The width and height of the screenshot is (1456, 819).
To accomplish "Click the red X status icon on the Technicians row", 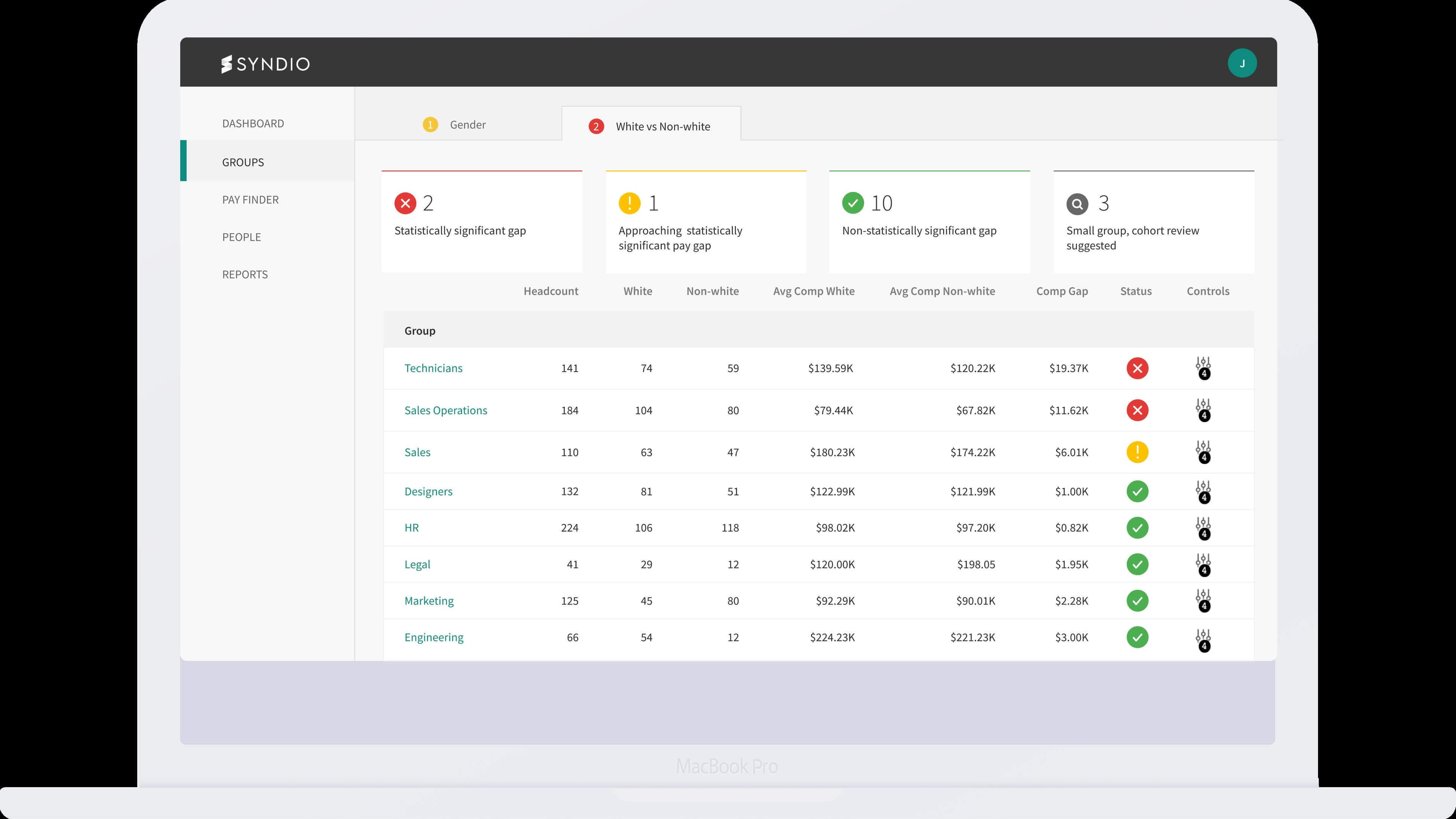I will click(x=1138, y=368).
